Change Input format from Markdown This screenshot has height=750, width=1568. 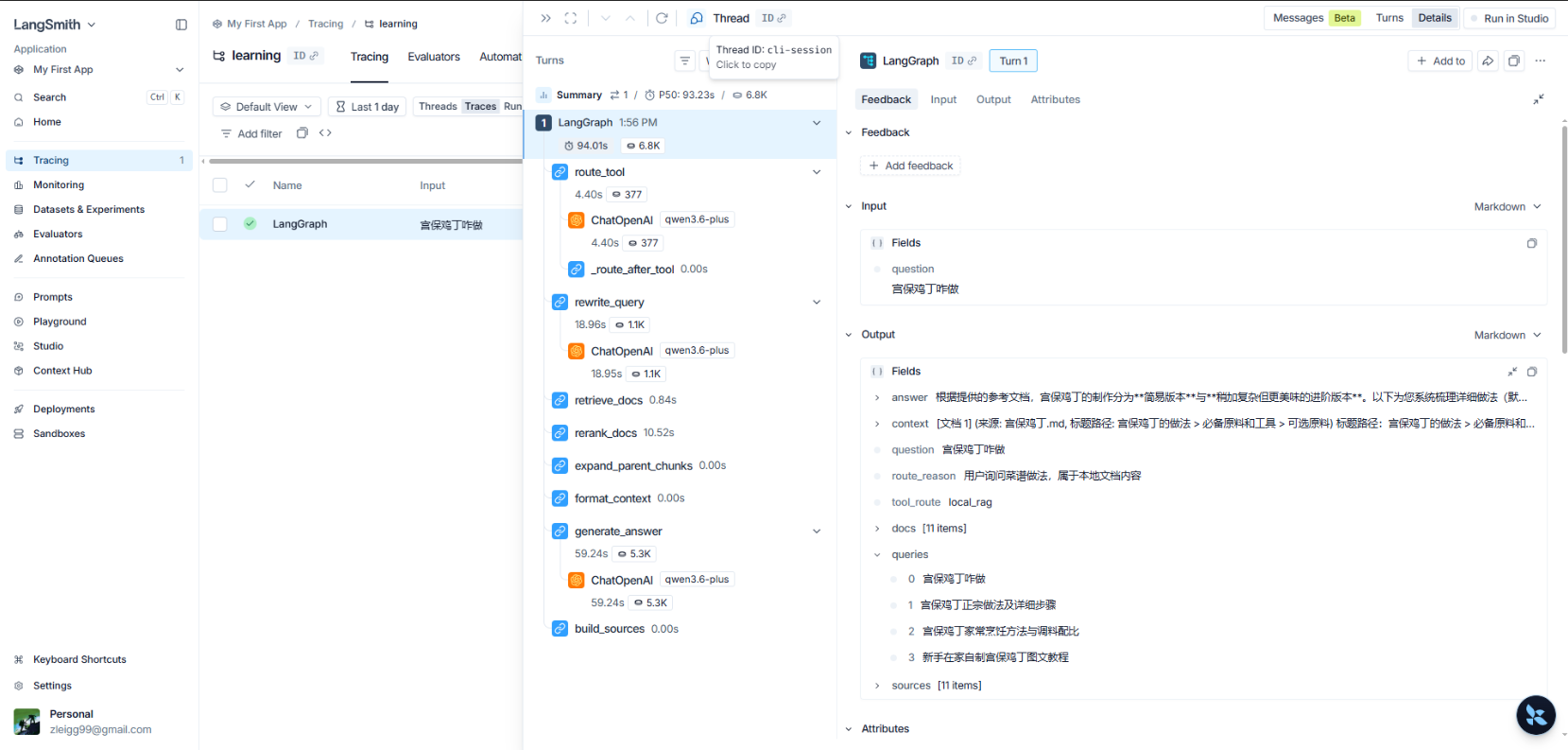[1508, 207]
